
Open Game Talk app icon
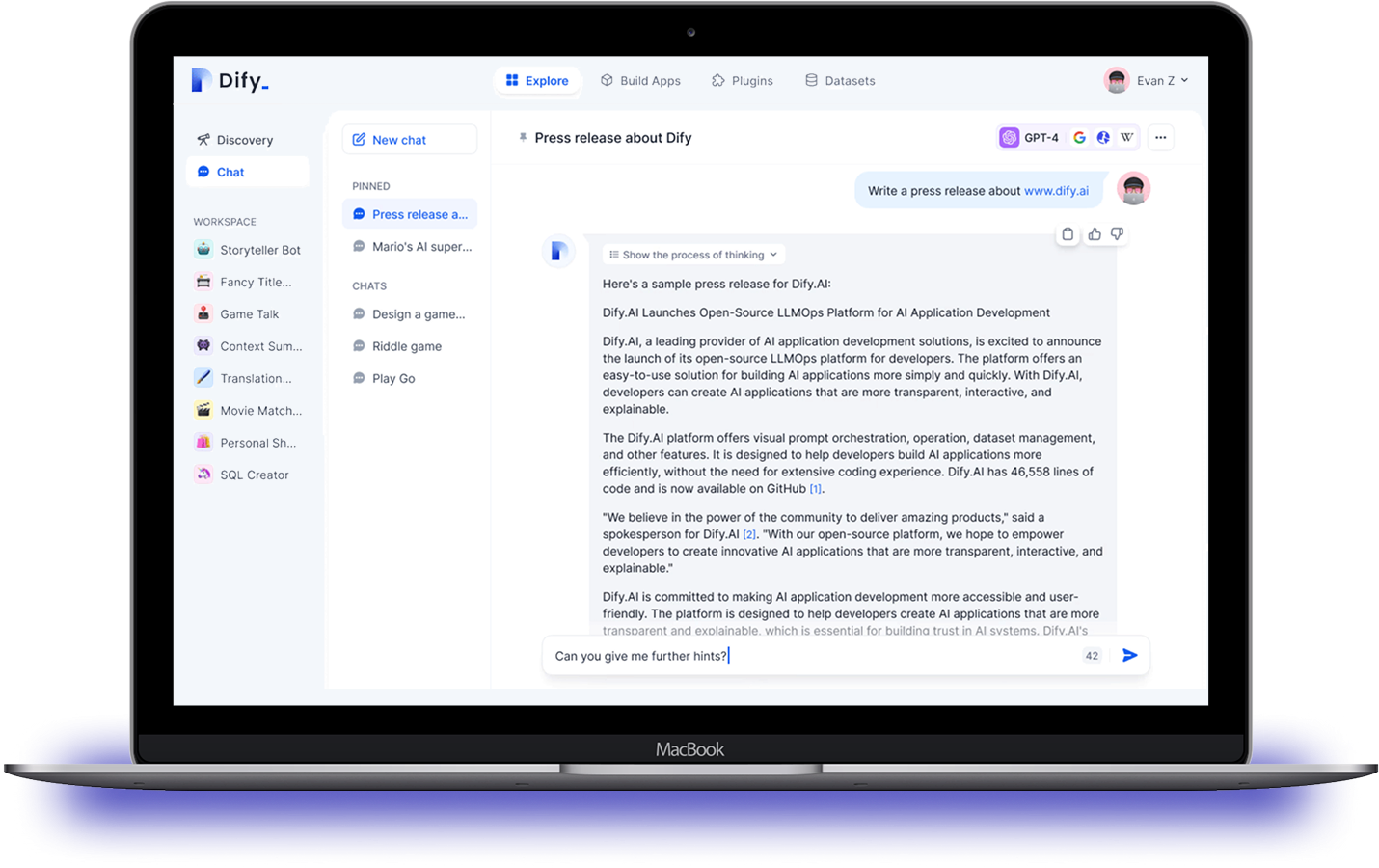coord(203,313)
